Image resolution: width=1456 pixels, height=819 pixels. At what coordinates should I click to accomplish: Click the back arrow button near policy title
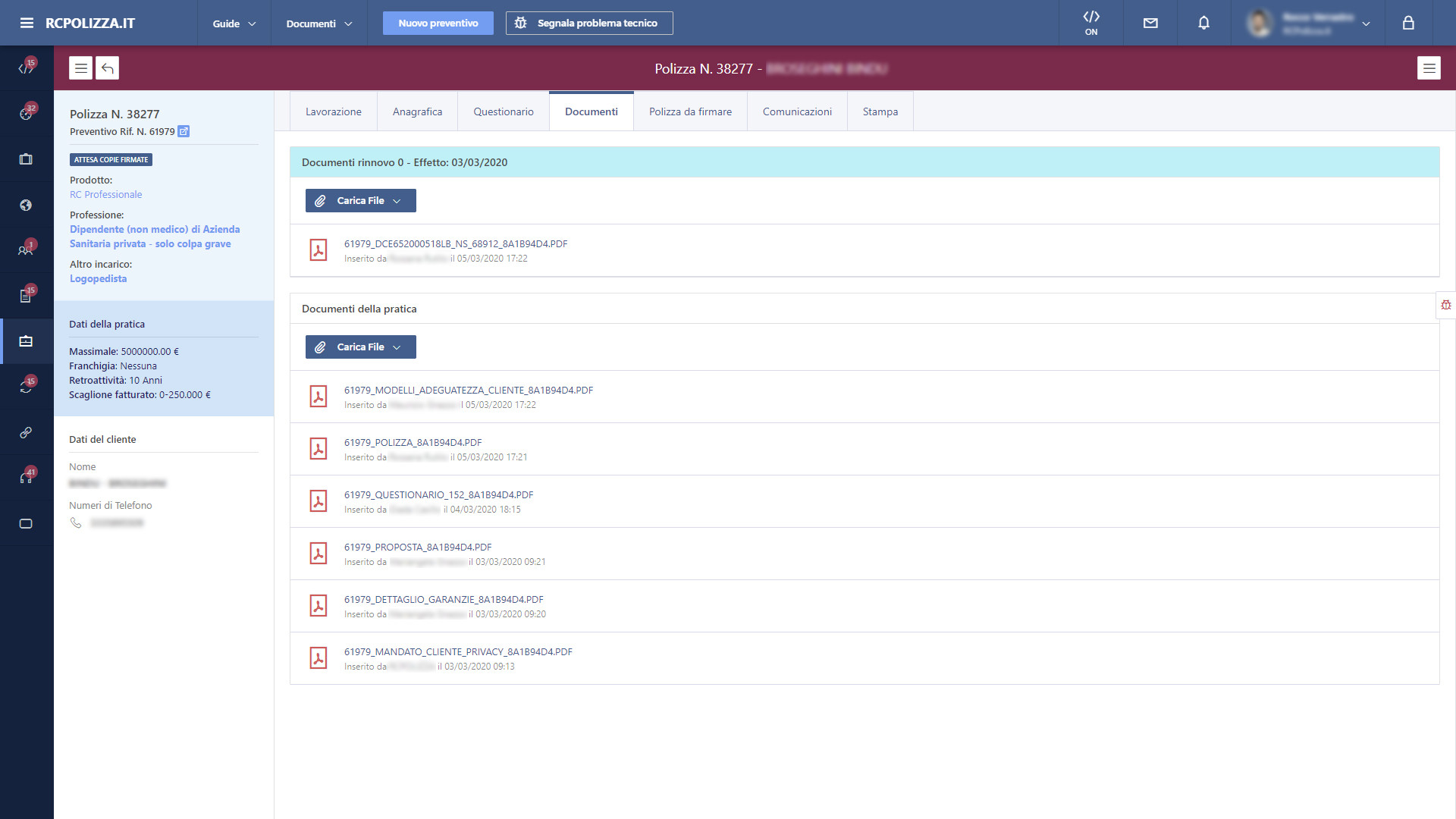coord(108,68)
